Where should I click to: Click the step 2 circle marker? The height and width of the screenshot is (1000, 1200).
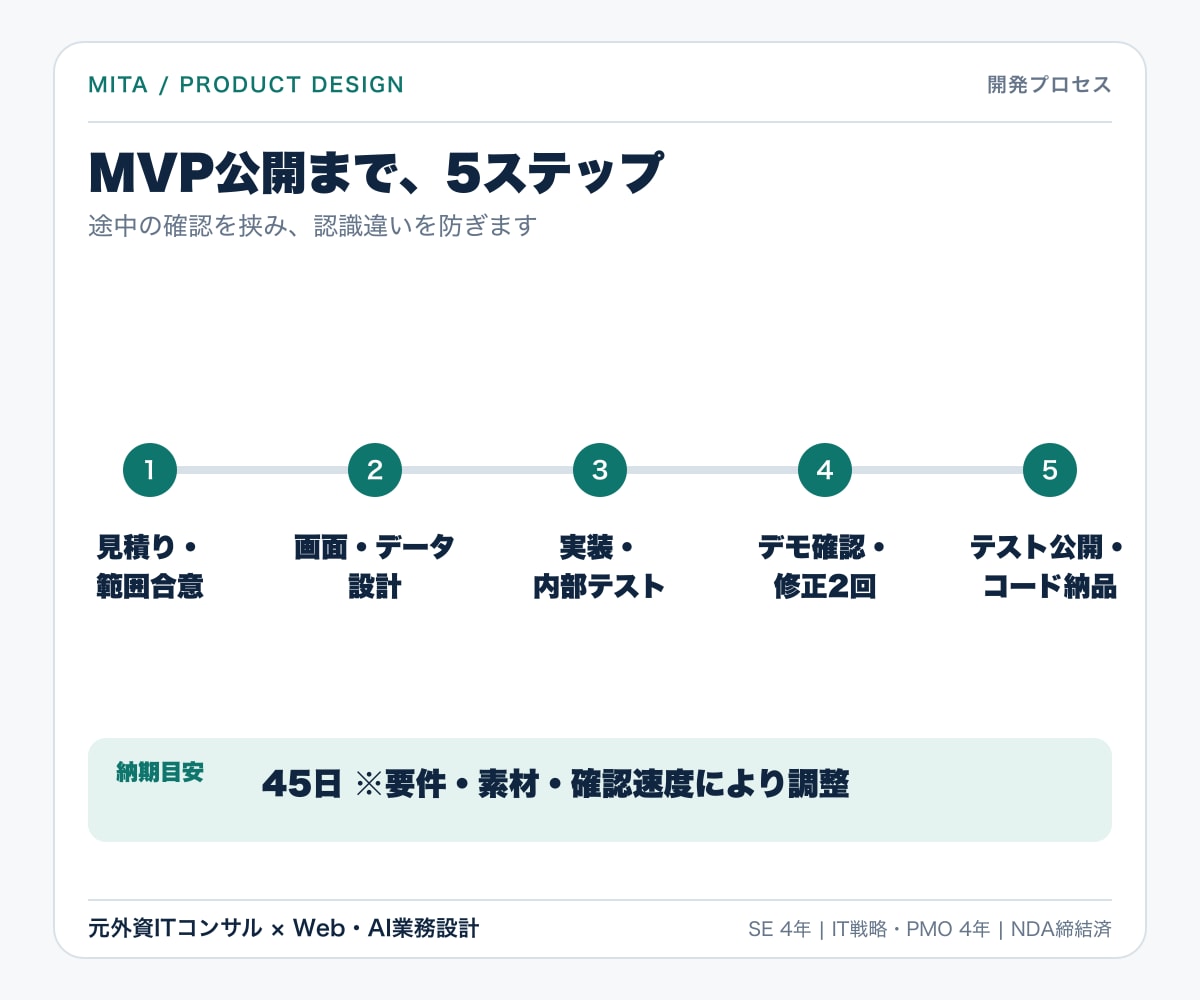pos(375,470)
